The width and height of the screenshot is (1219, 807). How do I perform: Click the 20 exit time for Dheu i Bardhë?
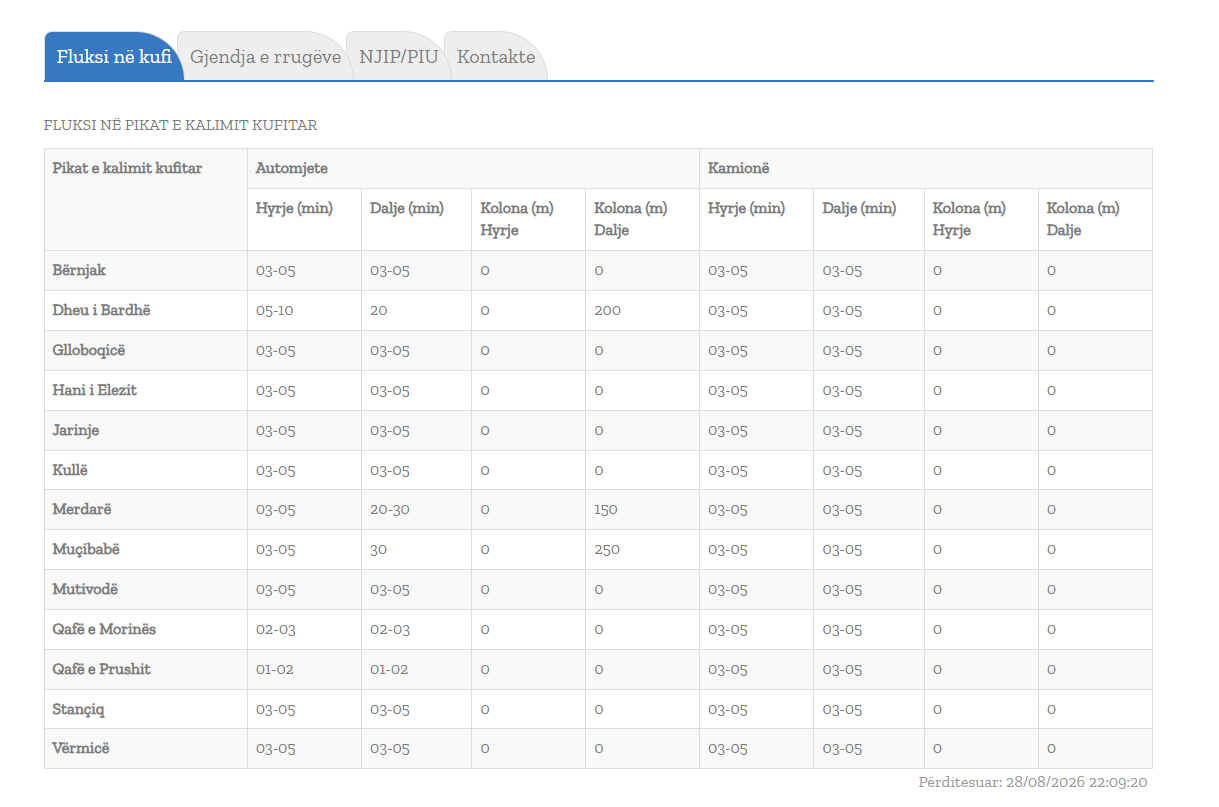[x=379, y=310]
